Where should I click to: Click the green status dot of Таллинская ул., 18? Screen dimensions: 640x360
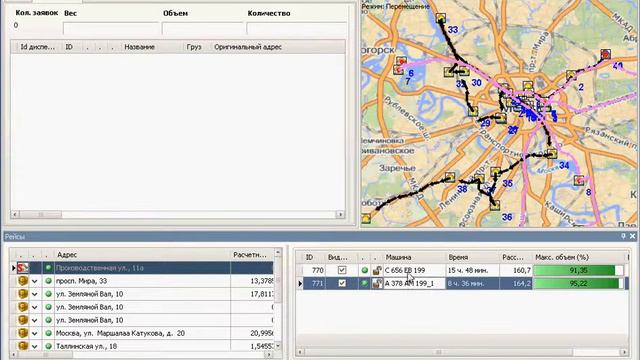[x=48, y=346]
